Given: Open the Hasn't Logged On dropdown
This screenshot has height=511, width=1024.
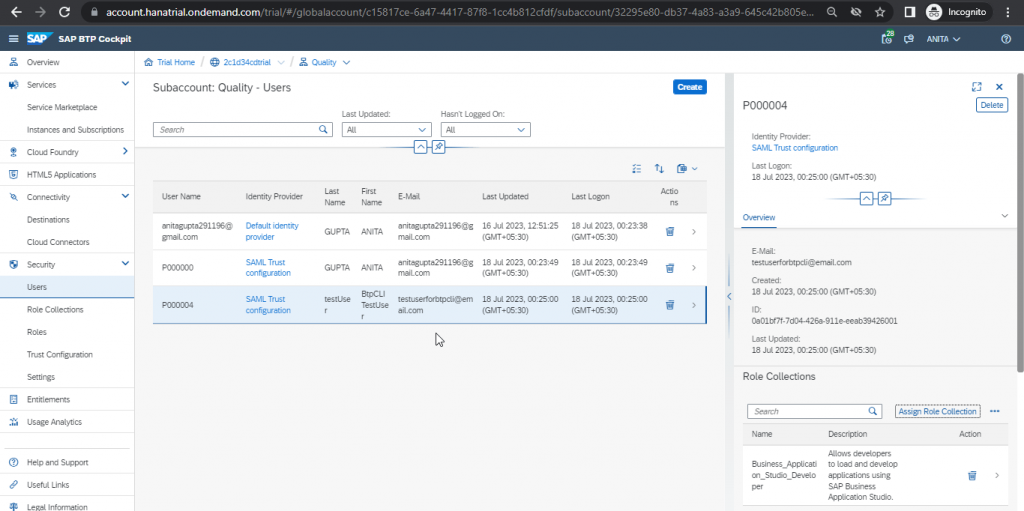Looking at the screenshot, I should tap(486, 129).
